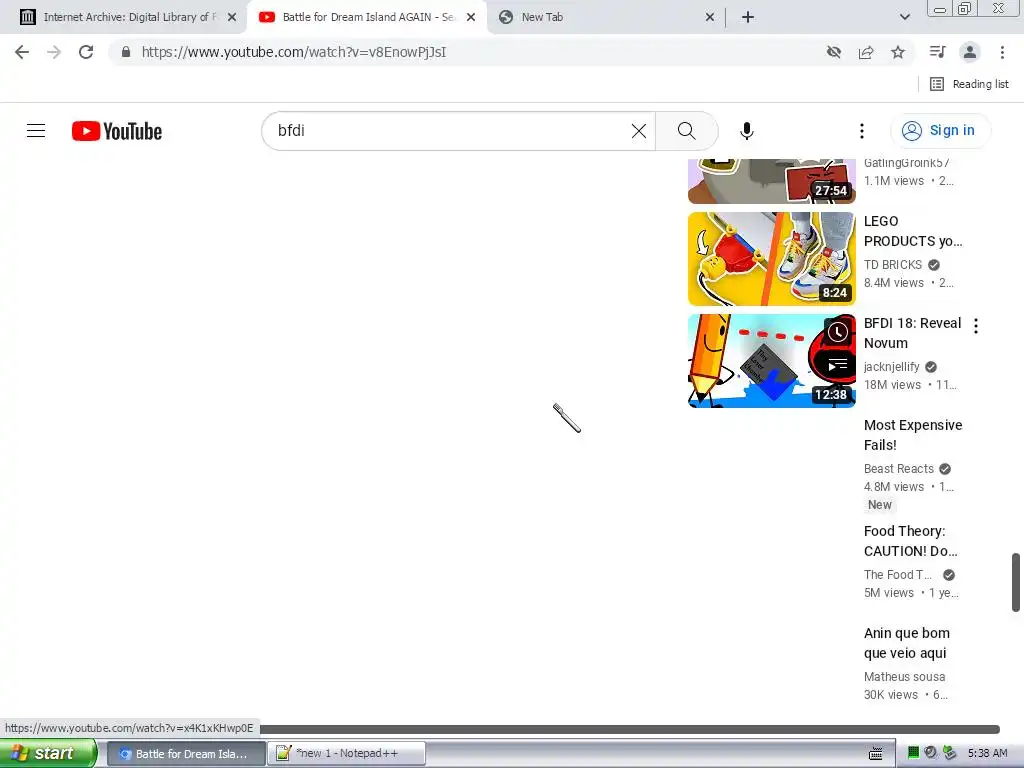Screen dimensions: 1024x768
Task: Open Food Theory: CAUTION video title
Action: tap(910, 541)
